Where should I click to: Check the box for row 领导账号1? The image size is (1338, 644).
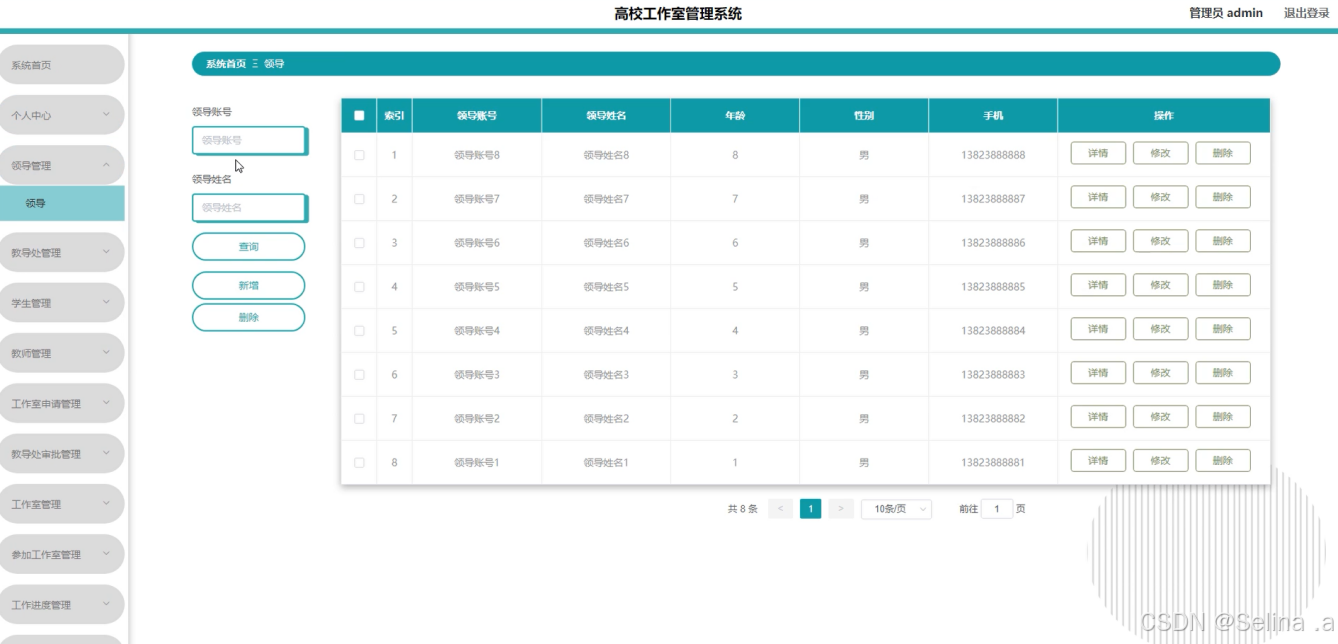click(359, 463)
